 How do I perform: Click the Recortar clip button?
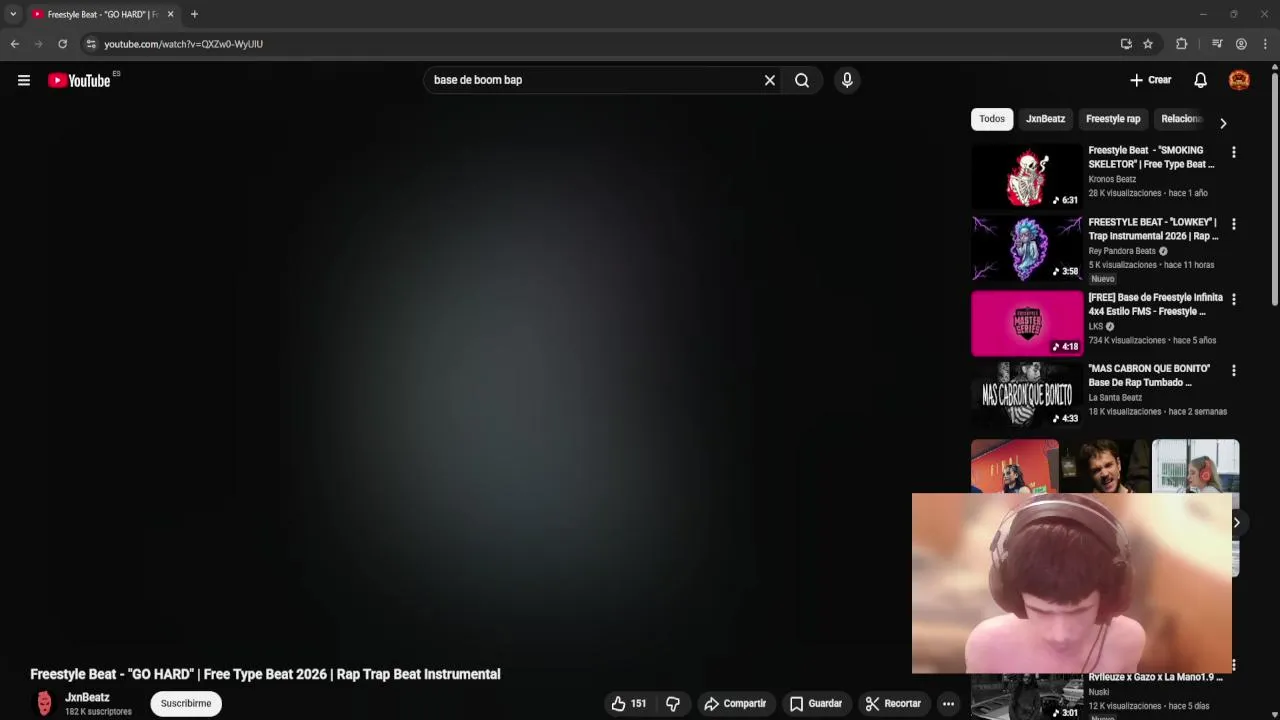pos(893,704)
